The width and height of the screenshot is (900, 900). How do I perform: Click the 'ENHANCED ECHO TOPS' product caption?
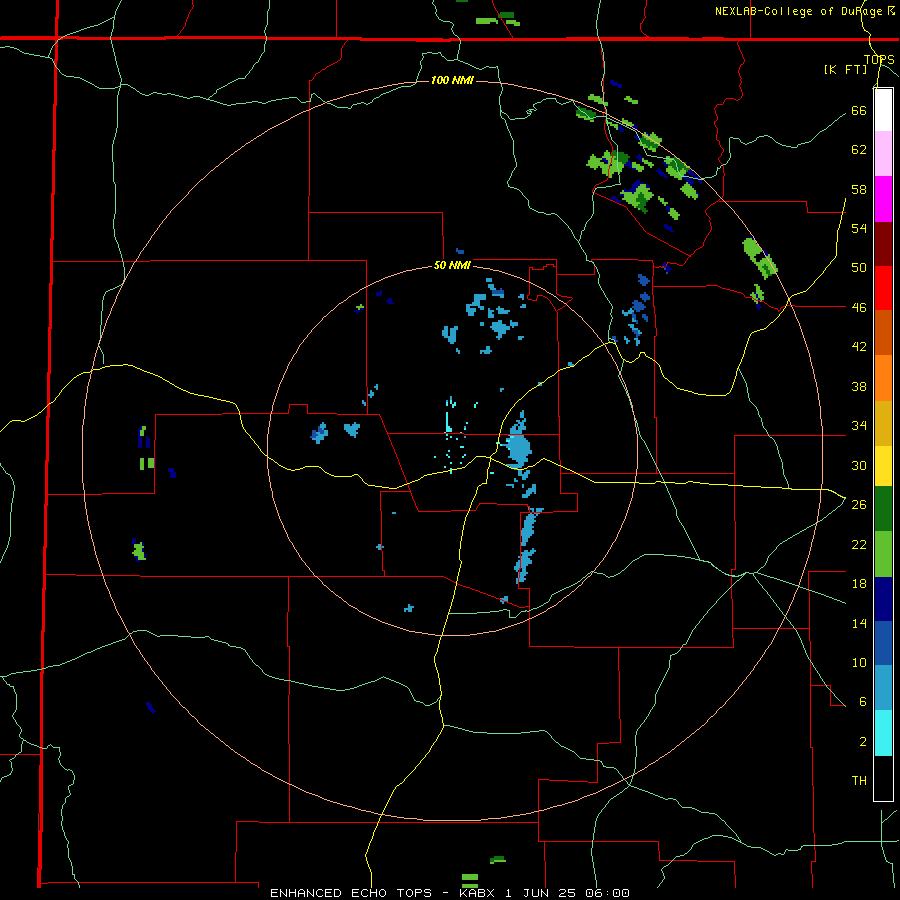pos(351,893)
